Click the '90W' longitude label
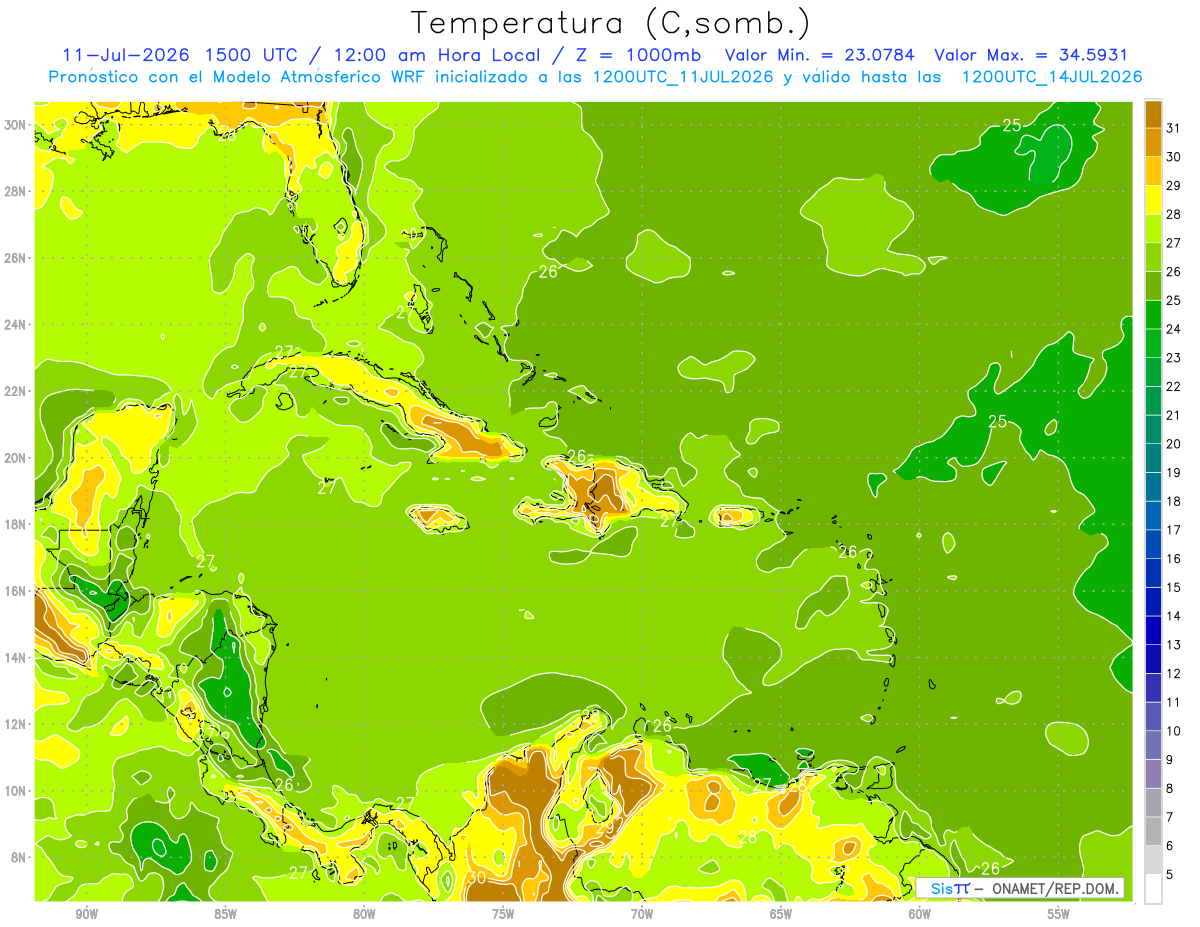 point(86,914)
